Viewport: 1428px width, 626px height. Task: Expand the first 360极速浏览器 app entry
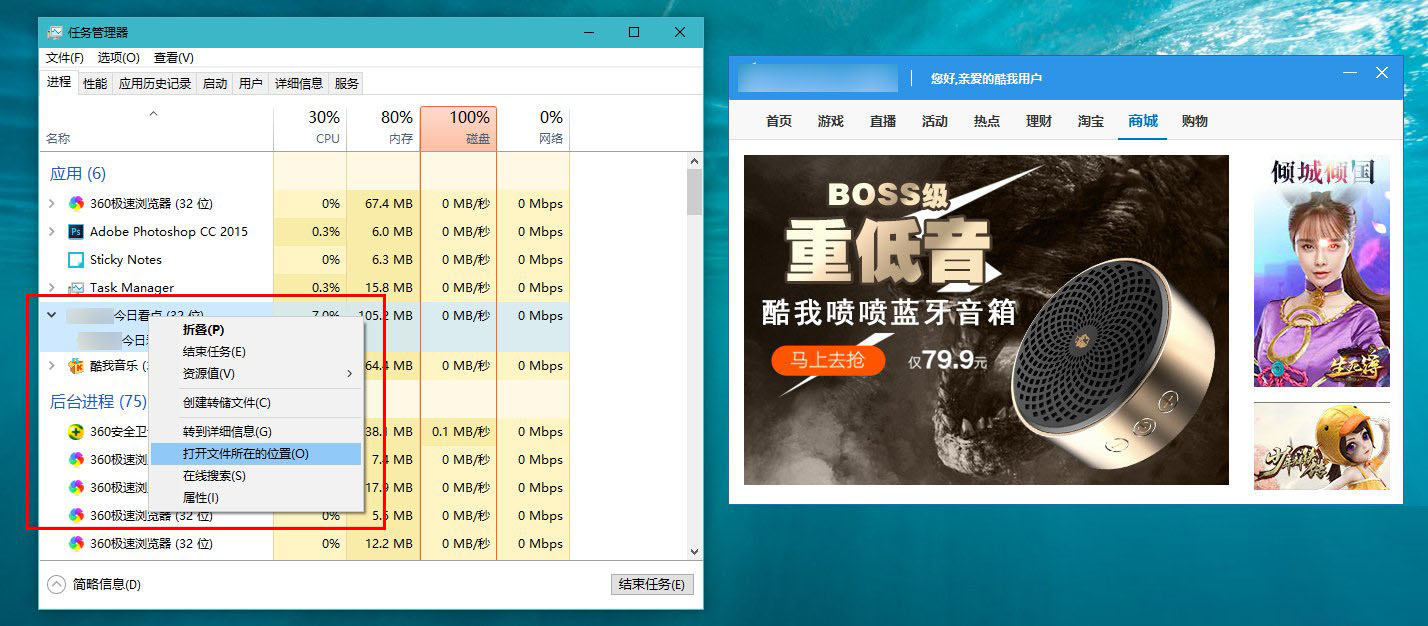point(52,204)
